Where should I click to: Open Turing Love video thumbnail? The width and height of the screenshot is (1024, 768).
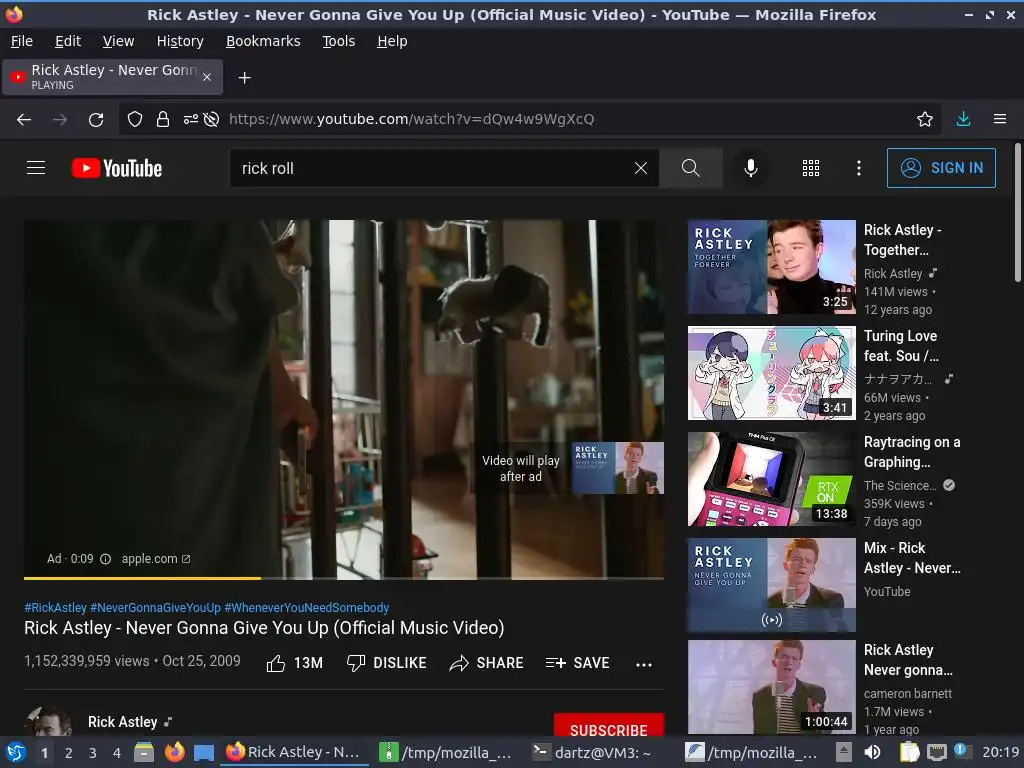[771, 372]
